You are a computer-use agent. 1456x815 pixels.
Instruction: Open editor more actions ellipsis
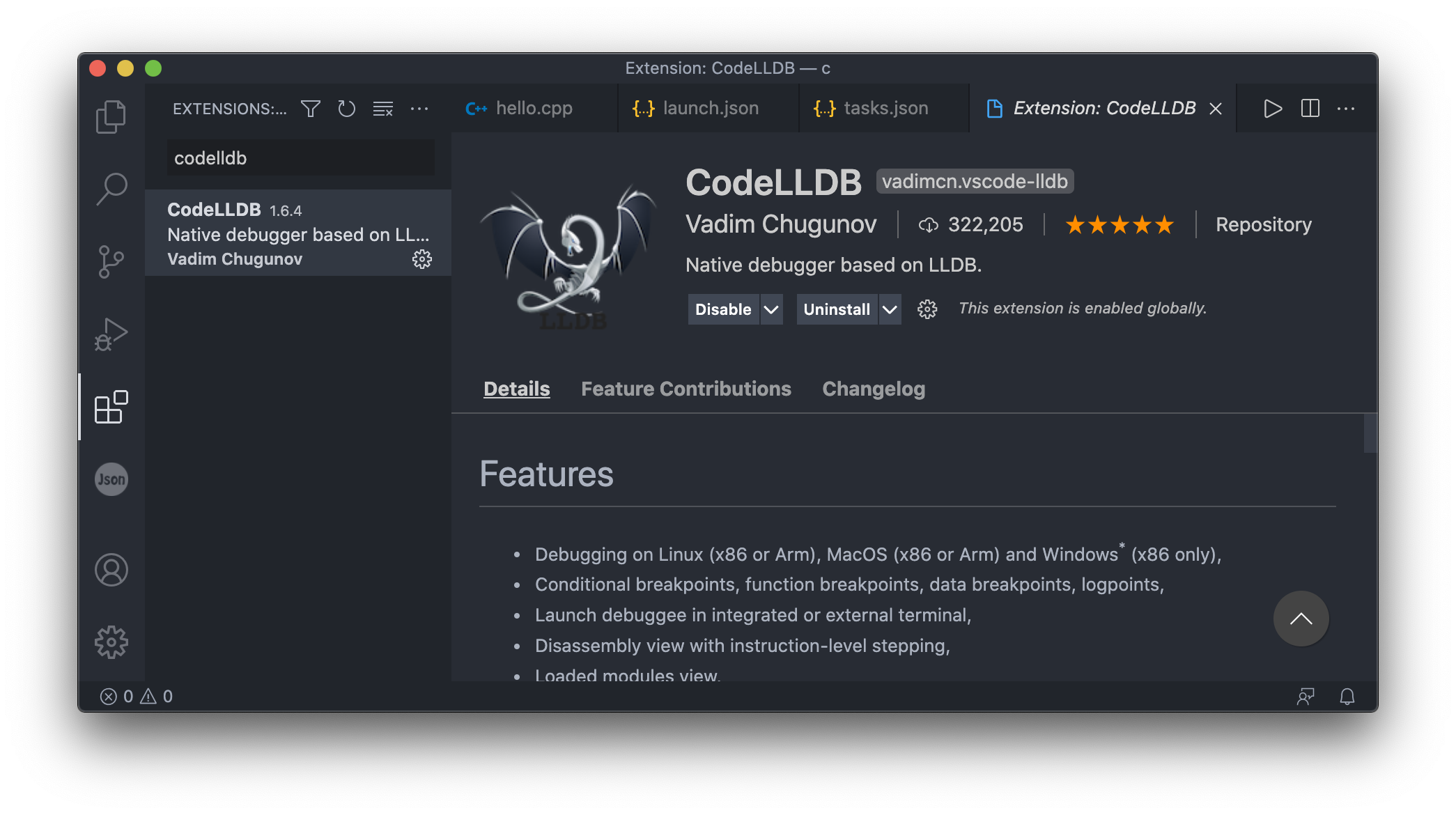[x=1346, y=109]
